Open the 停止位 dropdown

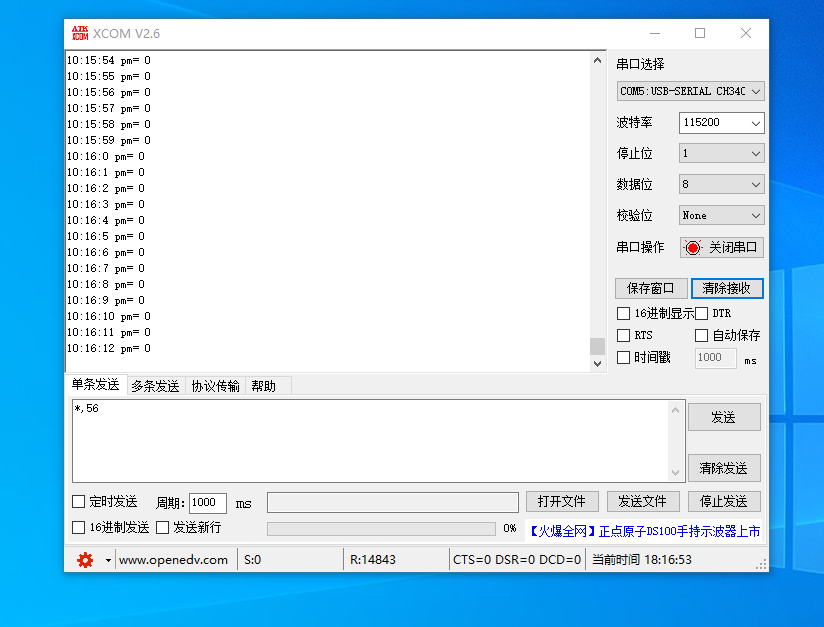(722, 153)
